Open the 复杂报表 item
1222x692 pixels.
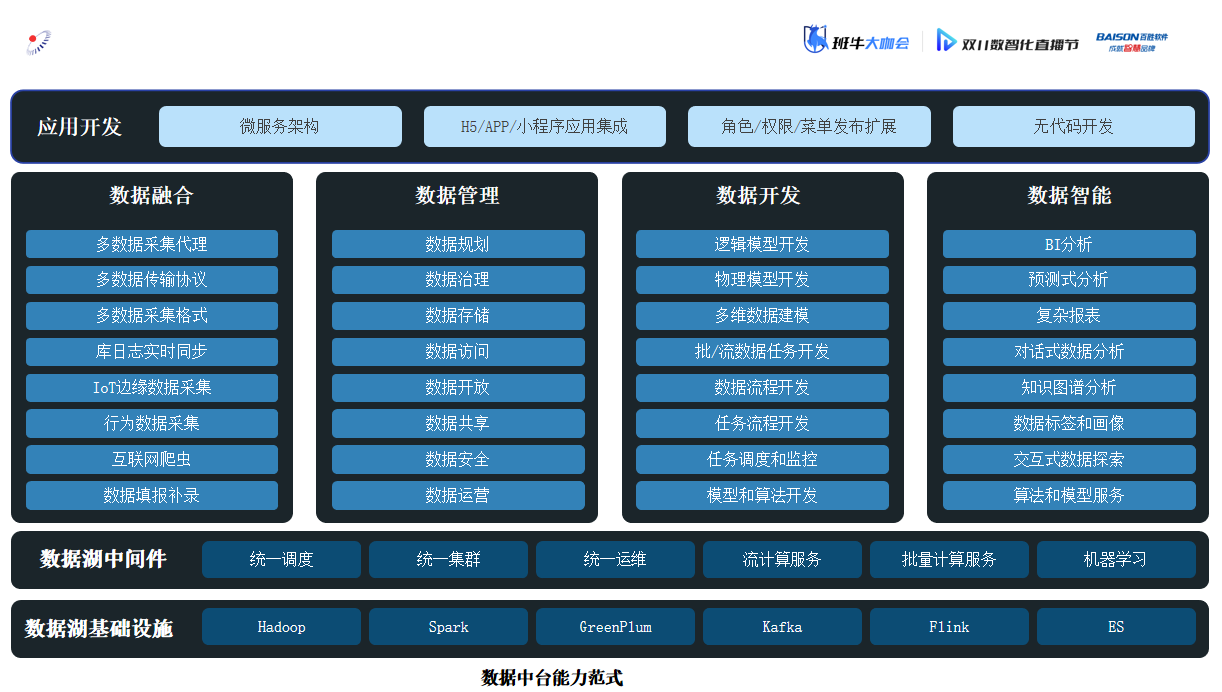click(x=1069, y=316)
